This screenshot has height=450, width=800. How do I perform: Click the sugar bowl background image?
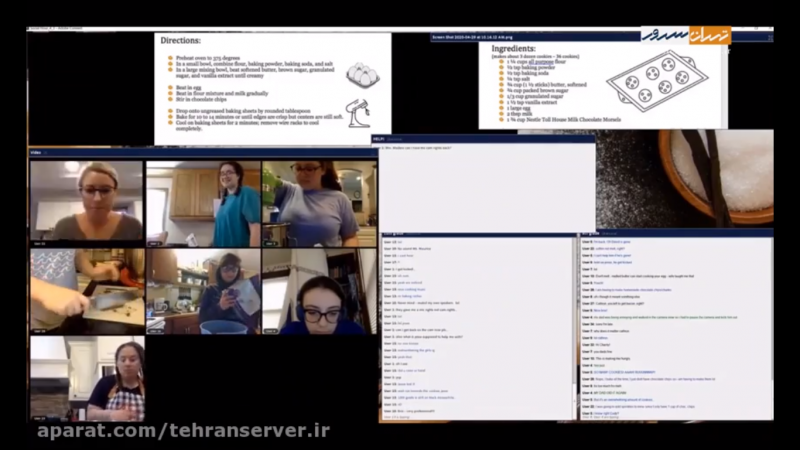point(717,175)
